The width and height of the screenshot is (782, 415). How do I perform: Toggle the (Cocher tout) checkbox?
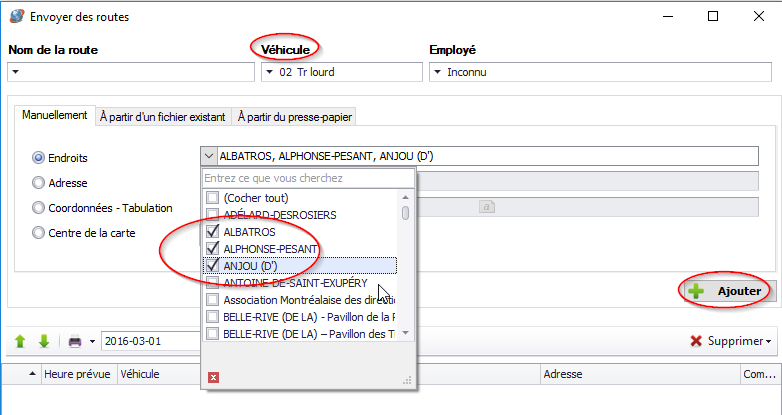212,197
